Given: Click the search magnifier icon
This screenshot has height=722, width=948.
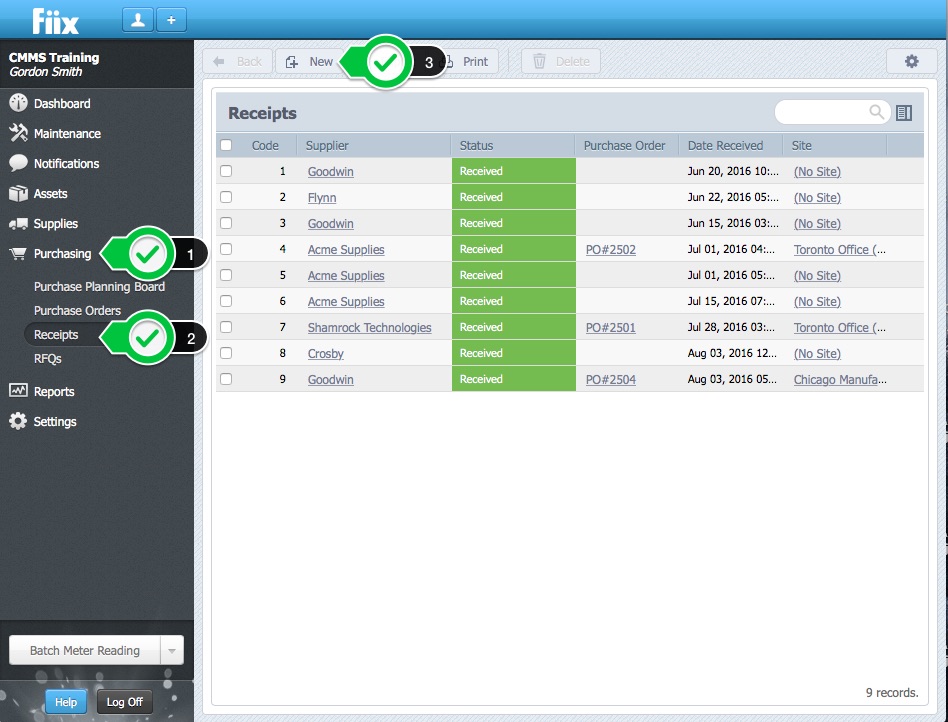Looking at the screenshot, I should [876, 112].
